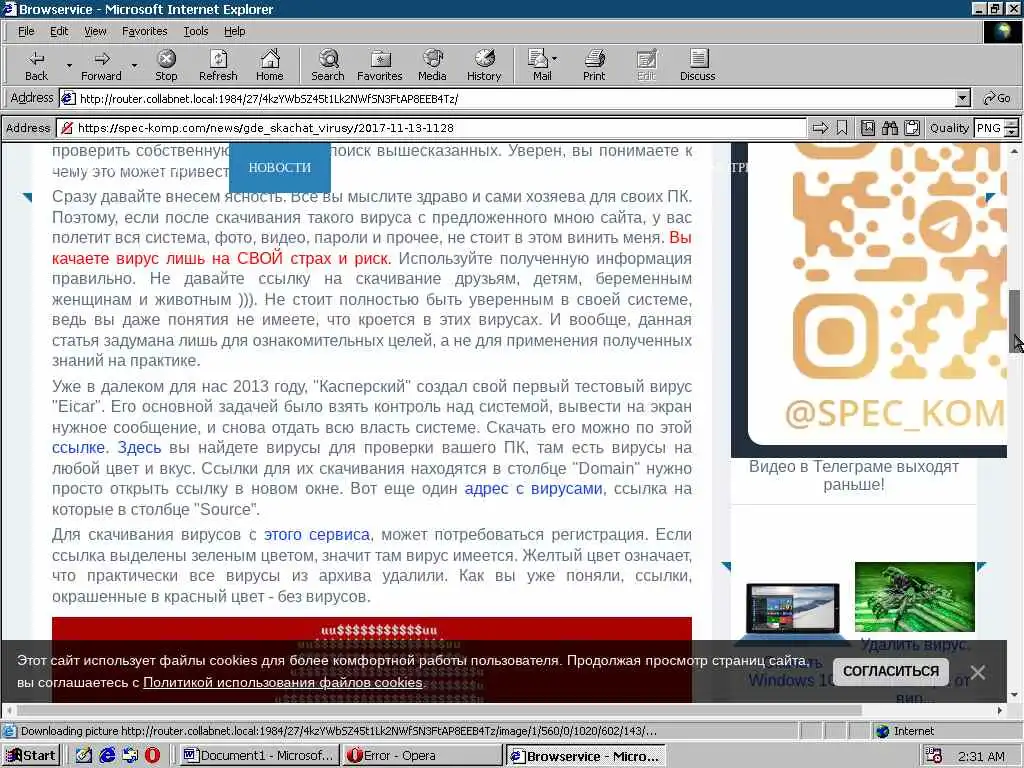Click the Browservice bookmark icon
Viewport: 1024px width, 768px height.
click(x=842, y=128)
